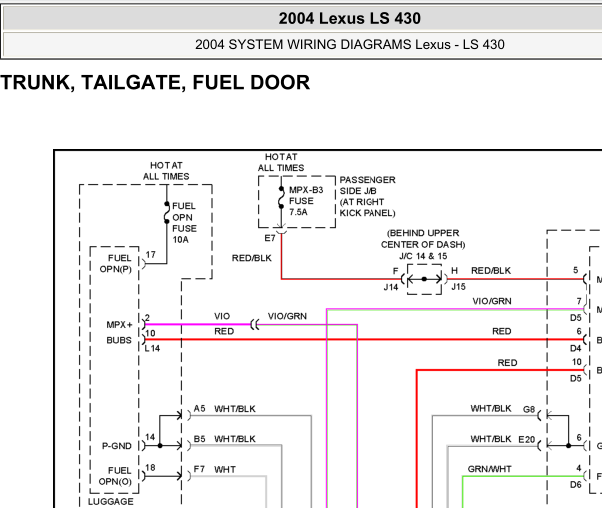
Task: Click the 'WHT' wire label next to F7
Action: pyautogui.click(x=225, y=469)
